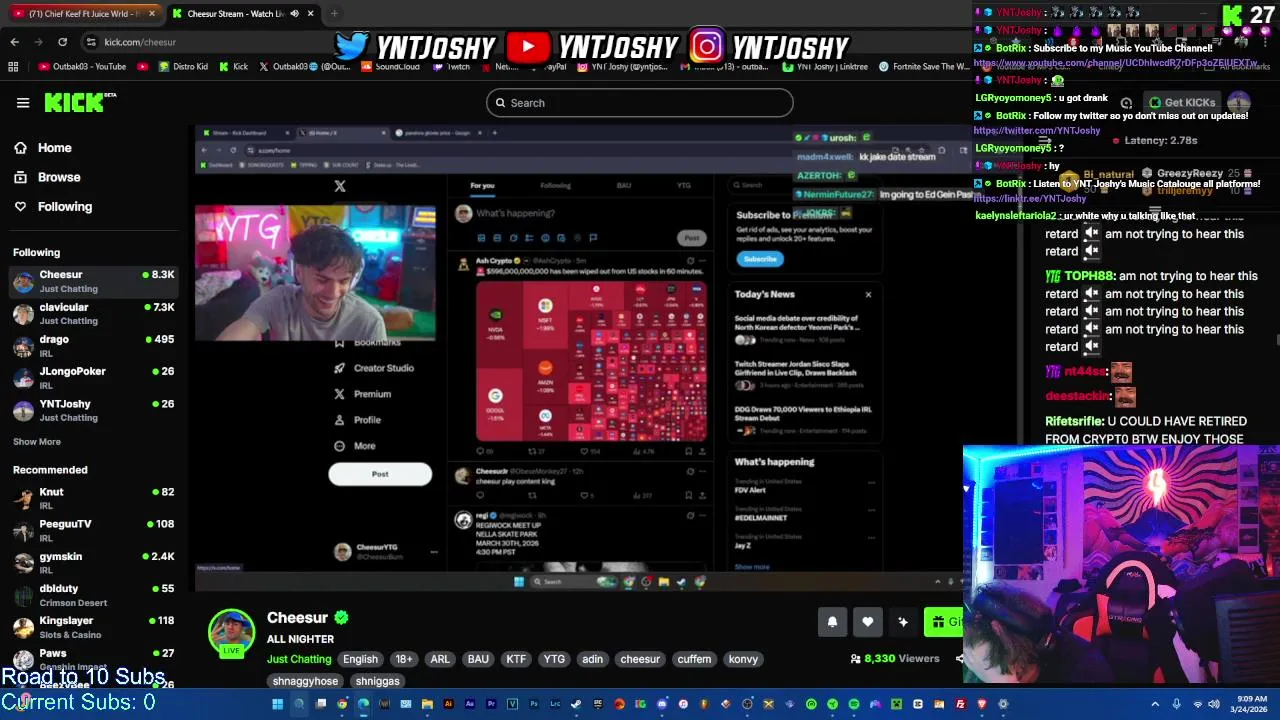The image size is (1280, 720).
Task: Click the plus icon beside the heart
Action: [x=903, y=622]
